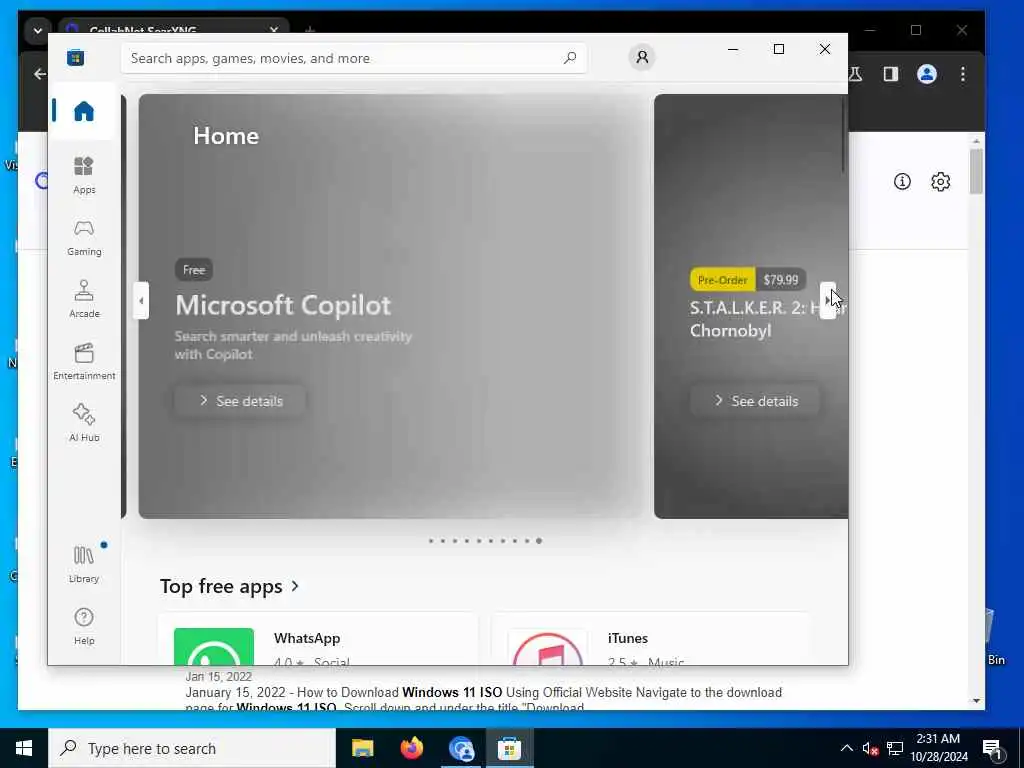Open the iTunes app card
The width and height of the screenshot is (1024, 768).
pos(651,640)
